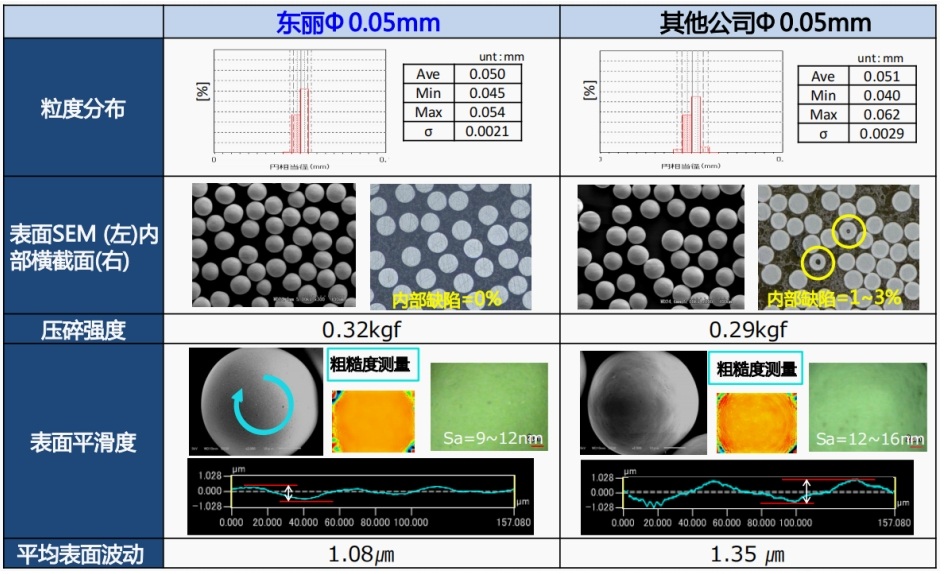Click the Toray 粗糙度测量 label box

[x=372, y=365]
